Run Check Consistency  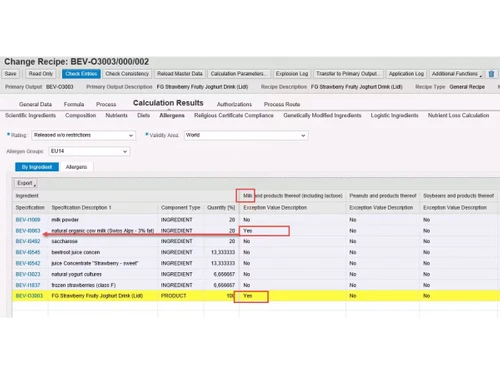(127, 74)
